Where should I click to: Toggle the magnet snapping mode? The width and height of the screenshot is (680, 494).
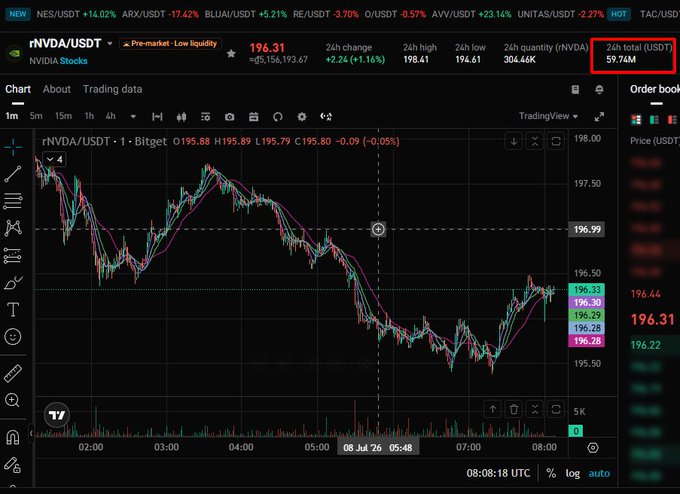pyautogui.click(x=13, y=437)
